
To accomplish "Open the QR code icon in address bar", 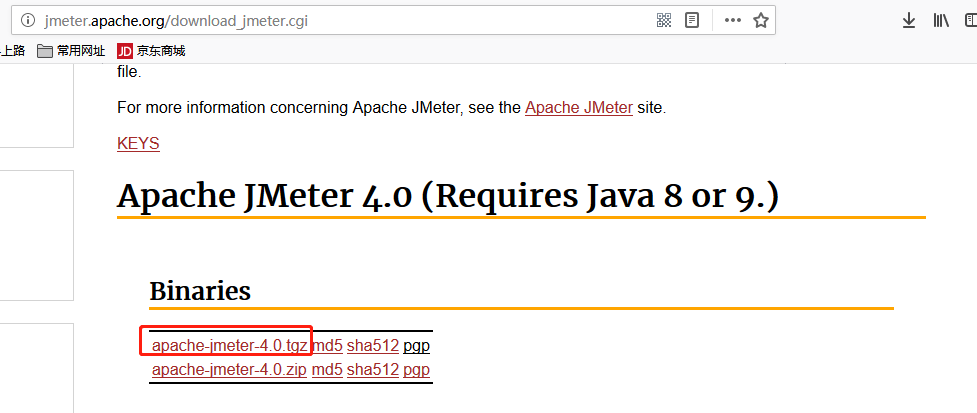I will 664,21.
